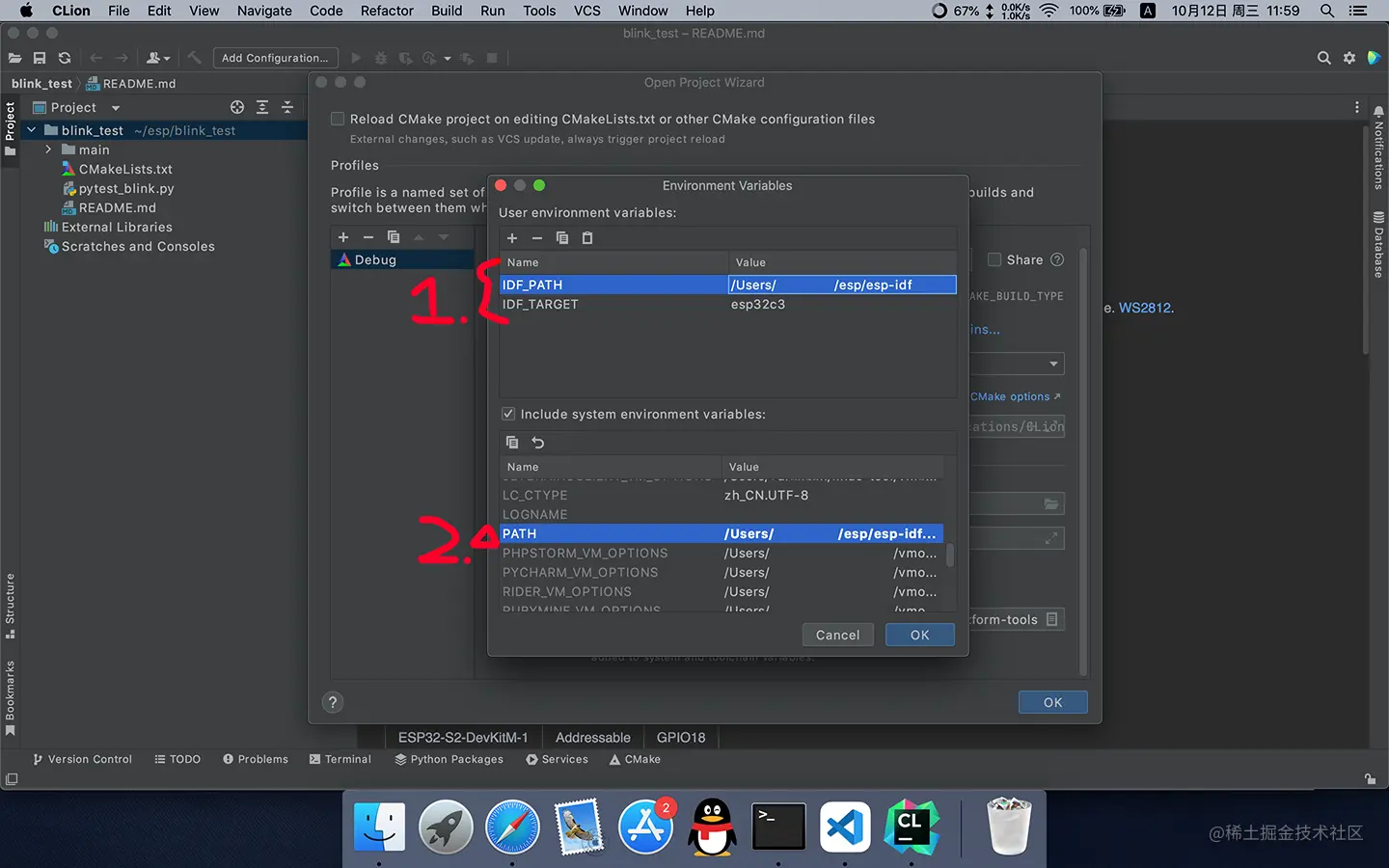Remove the selected CMake profile
This screenshot has height=868, width=1389.
368,237
